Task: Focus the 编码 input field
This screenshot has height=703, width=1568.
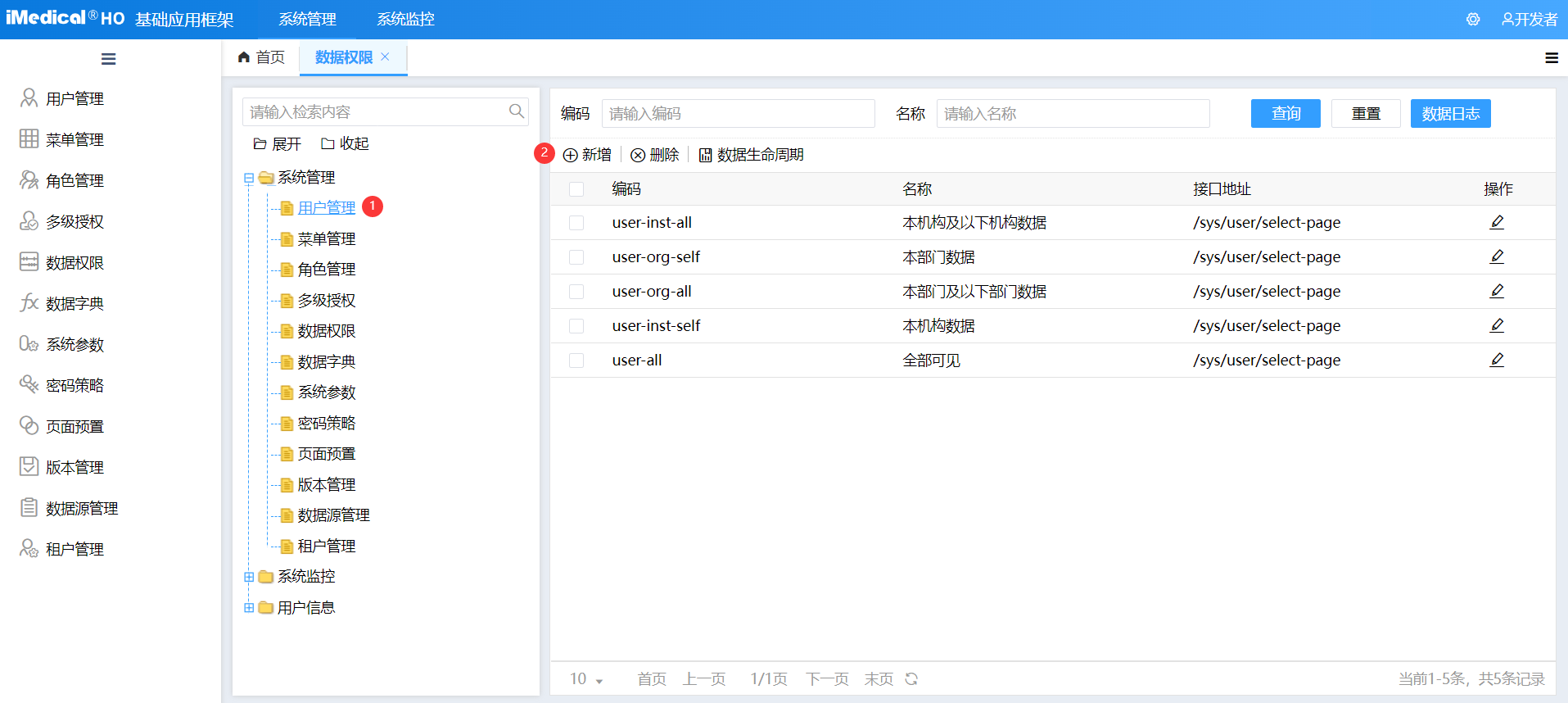Action: (739, 113)
